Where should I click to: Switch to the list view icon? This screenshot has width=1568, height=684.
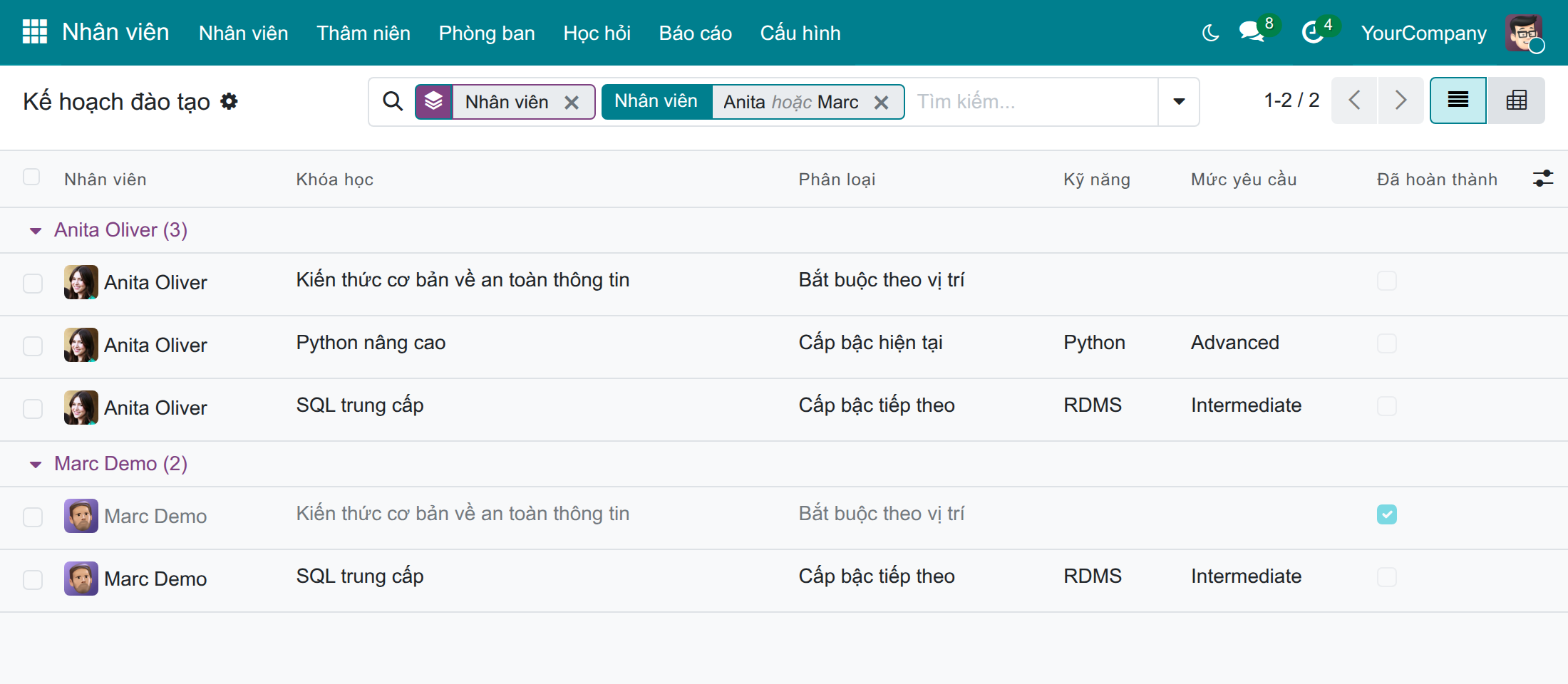pos(1458,100)
